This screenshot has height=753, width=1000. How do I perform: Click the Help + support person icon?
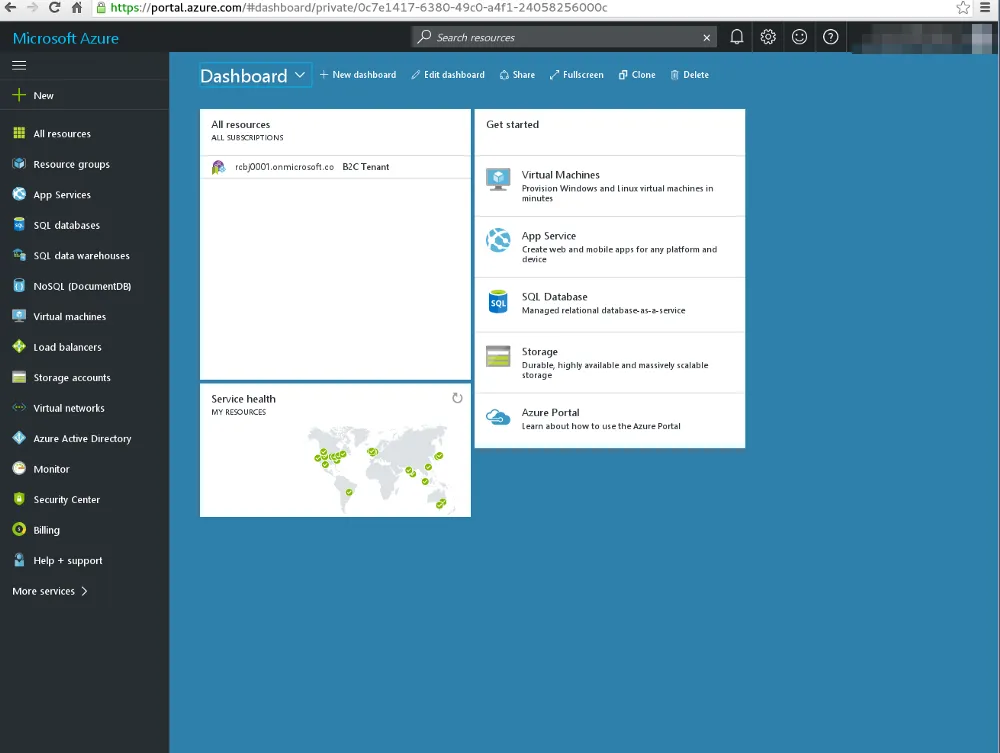pos(19,560)
